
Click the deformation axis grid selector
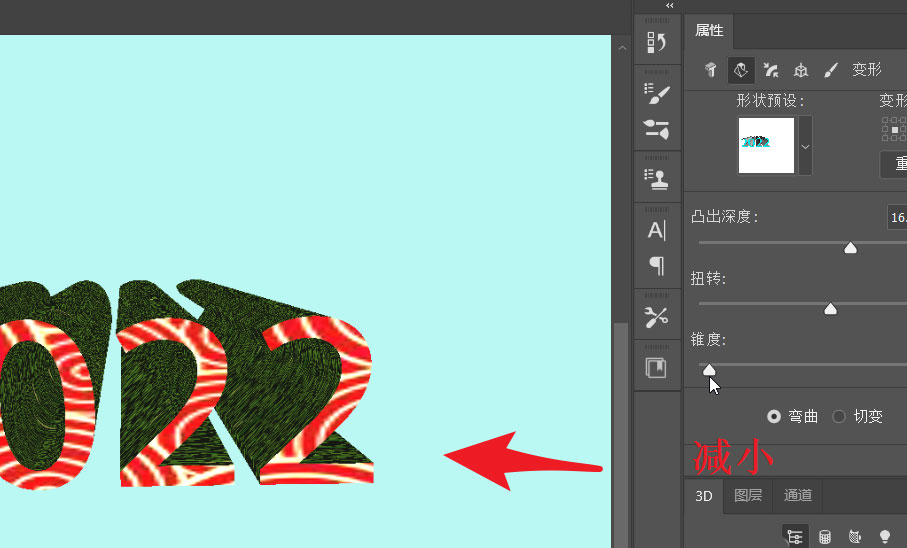[894, 129]
